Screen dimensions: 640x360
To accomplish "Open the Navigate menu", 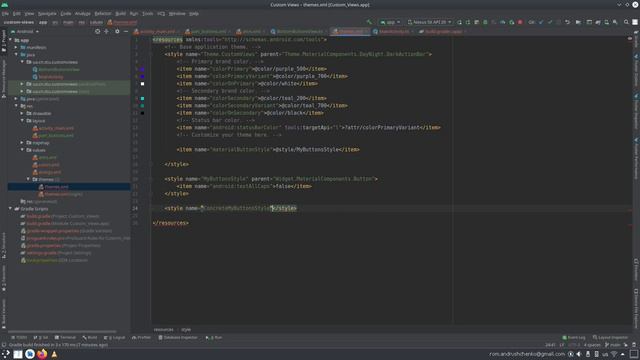I will pyautogui.click(x=47, y=13).
